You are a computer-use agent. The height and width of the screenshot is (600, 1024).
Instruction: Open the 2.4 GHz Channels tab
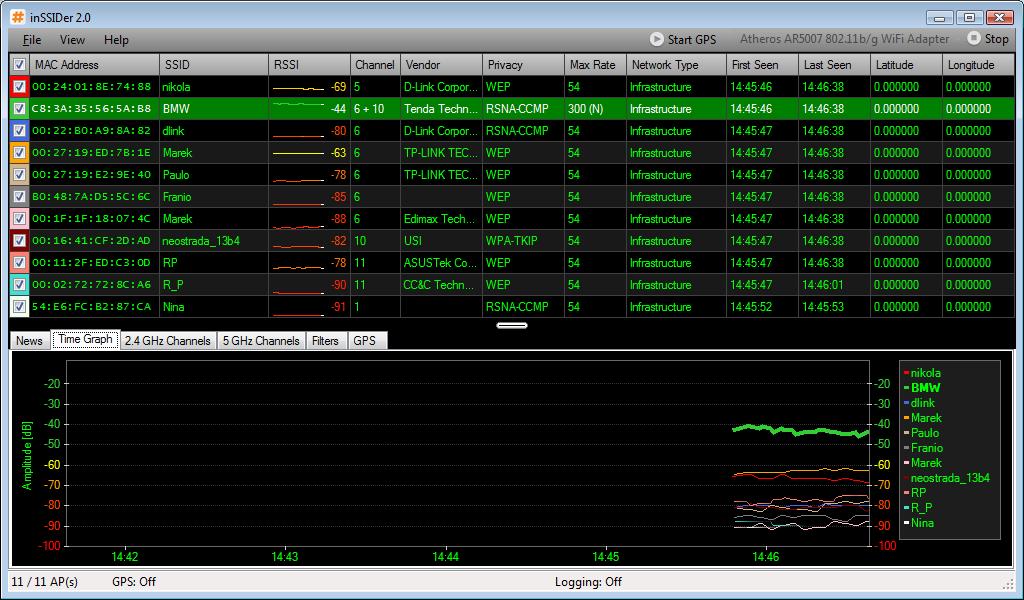tap(168, 341)
